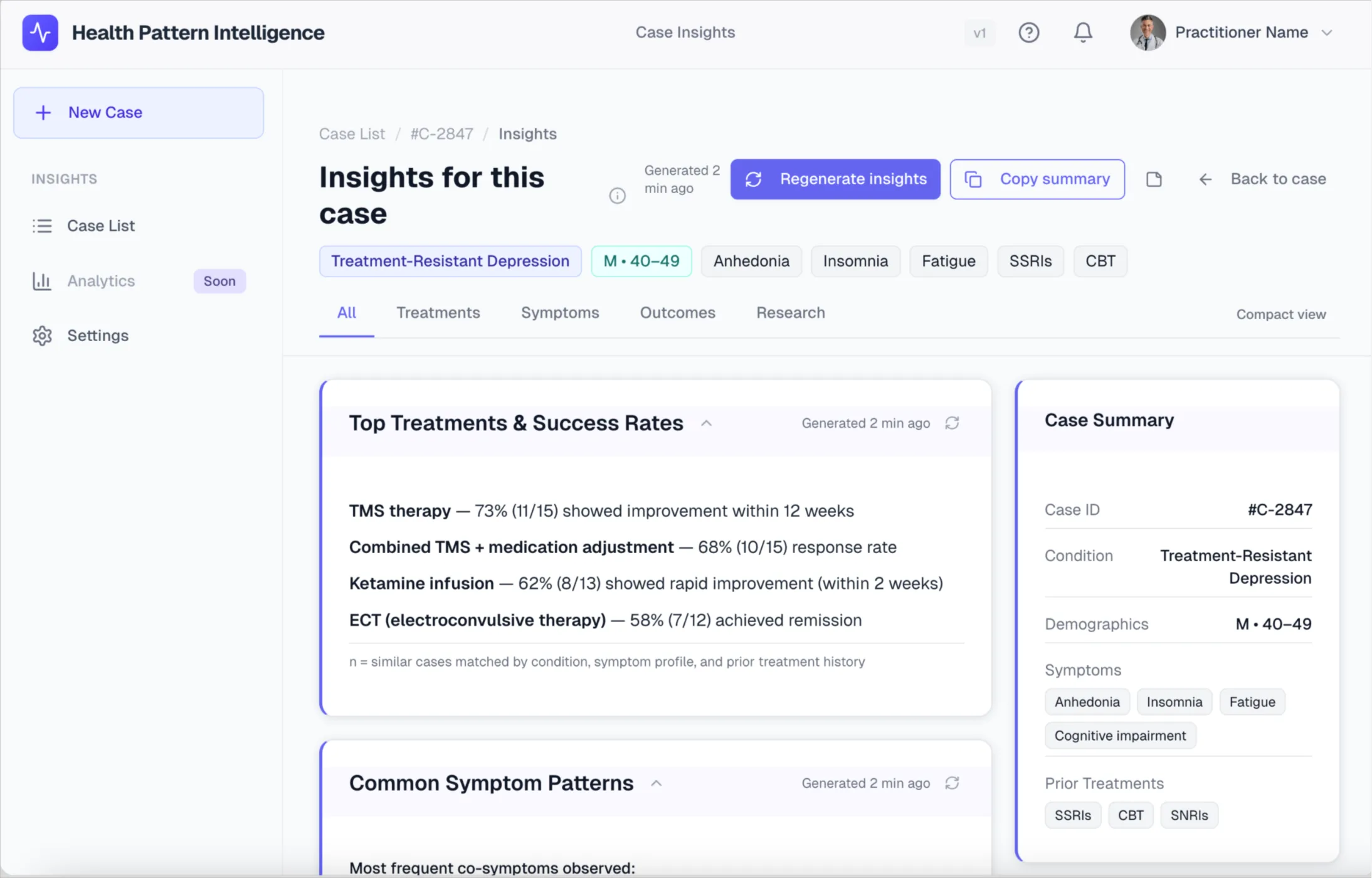This screenshot has width=1372, height=878.
Task: Switch to Compact view
Action: click(1280, 314)
